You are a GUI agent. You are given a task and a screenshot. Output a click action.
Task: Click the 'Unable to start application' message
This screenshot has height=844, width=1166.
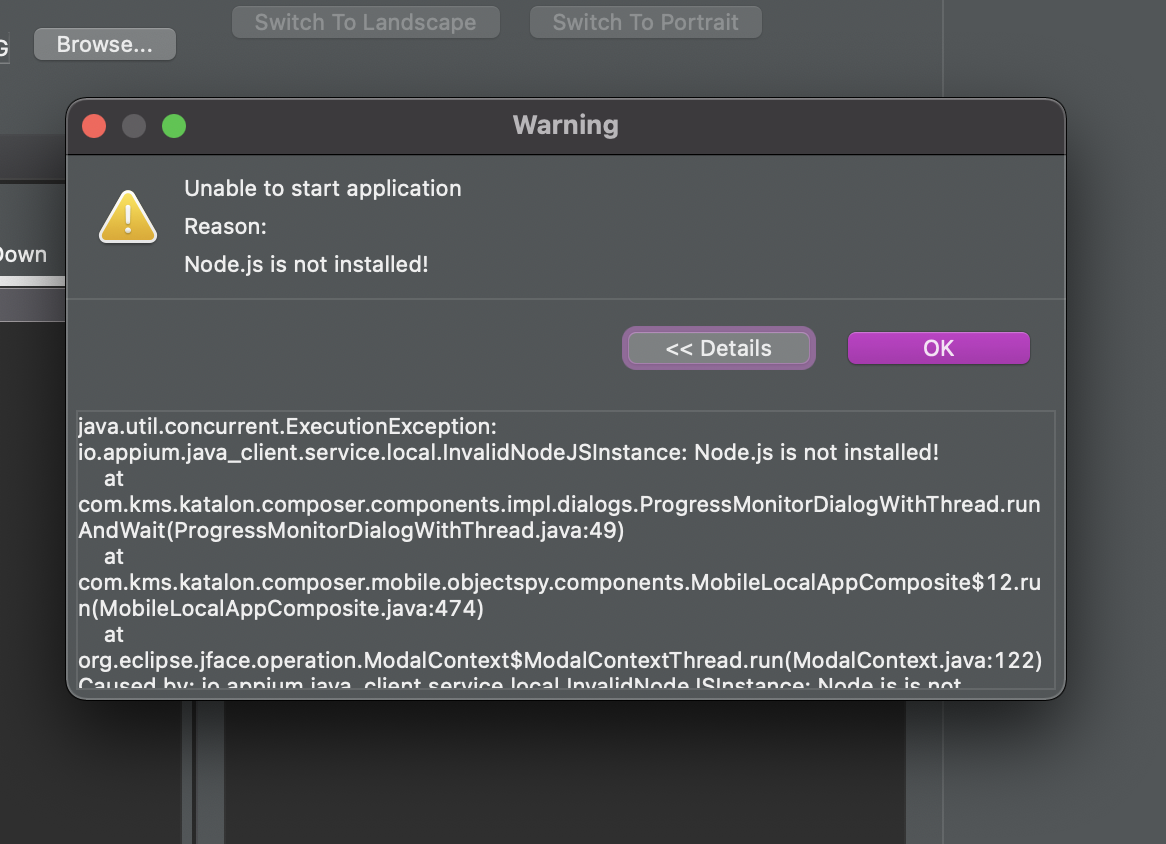(323, 188)
